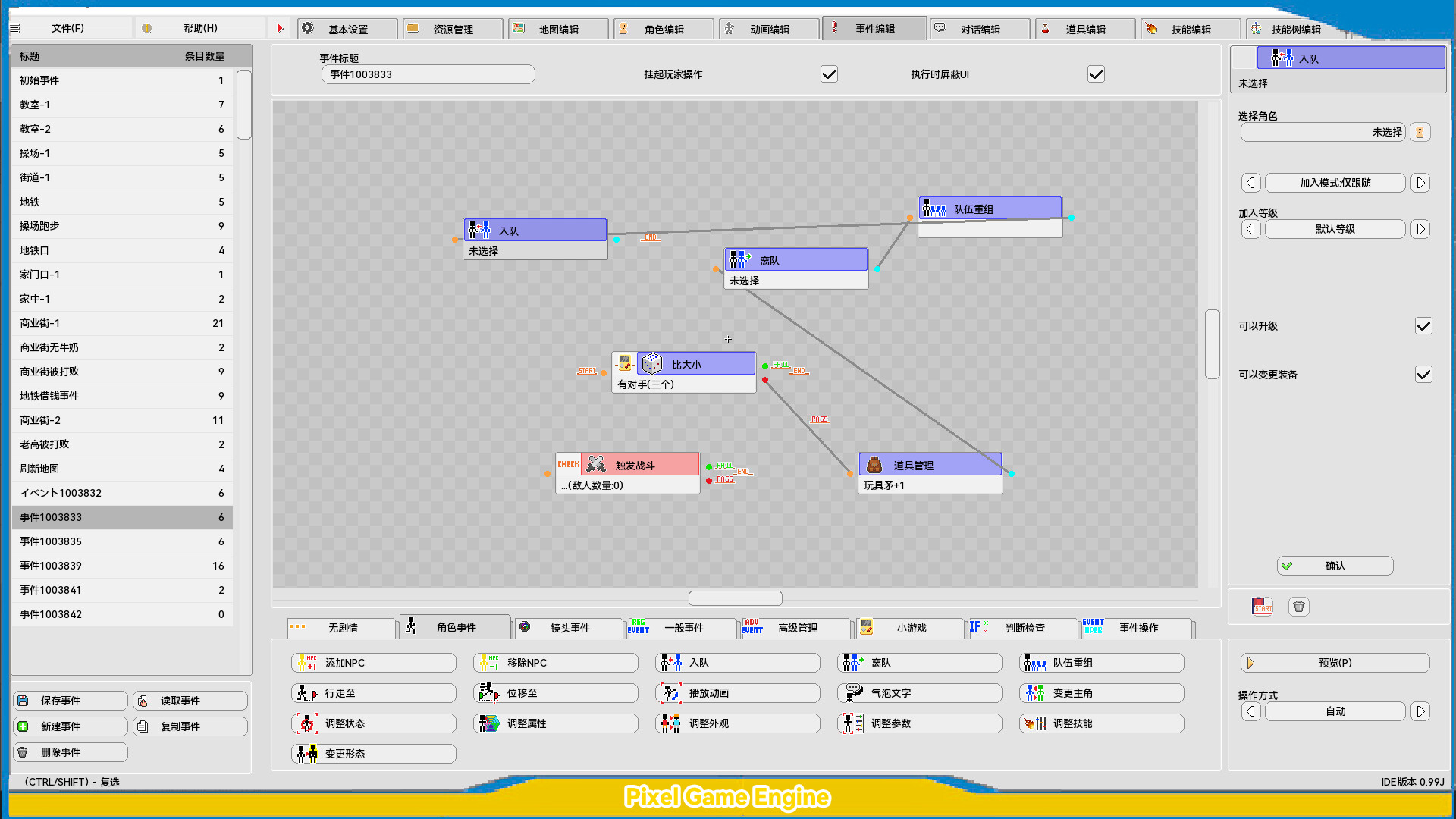Image resolution: width=1456 pixels, height=819 pixels.
Task: Uncheck the 执行时屏蔽UI checkbox
Action: point(1096,74)
